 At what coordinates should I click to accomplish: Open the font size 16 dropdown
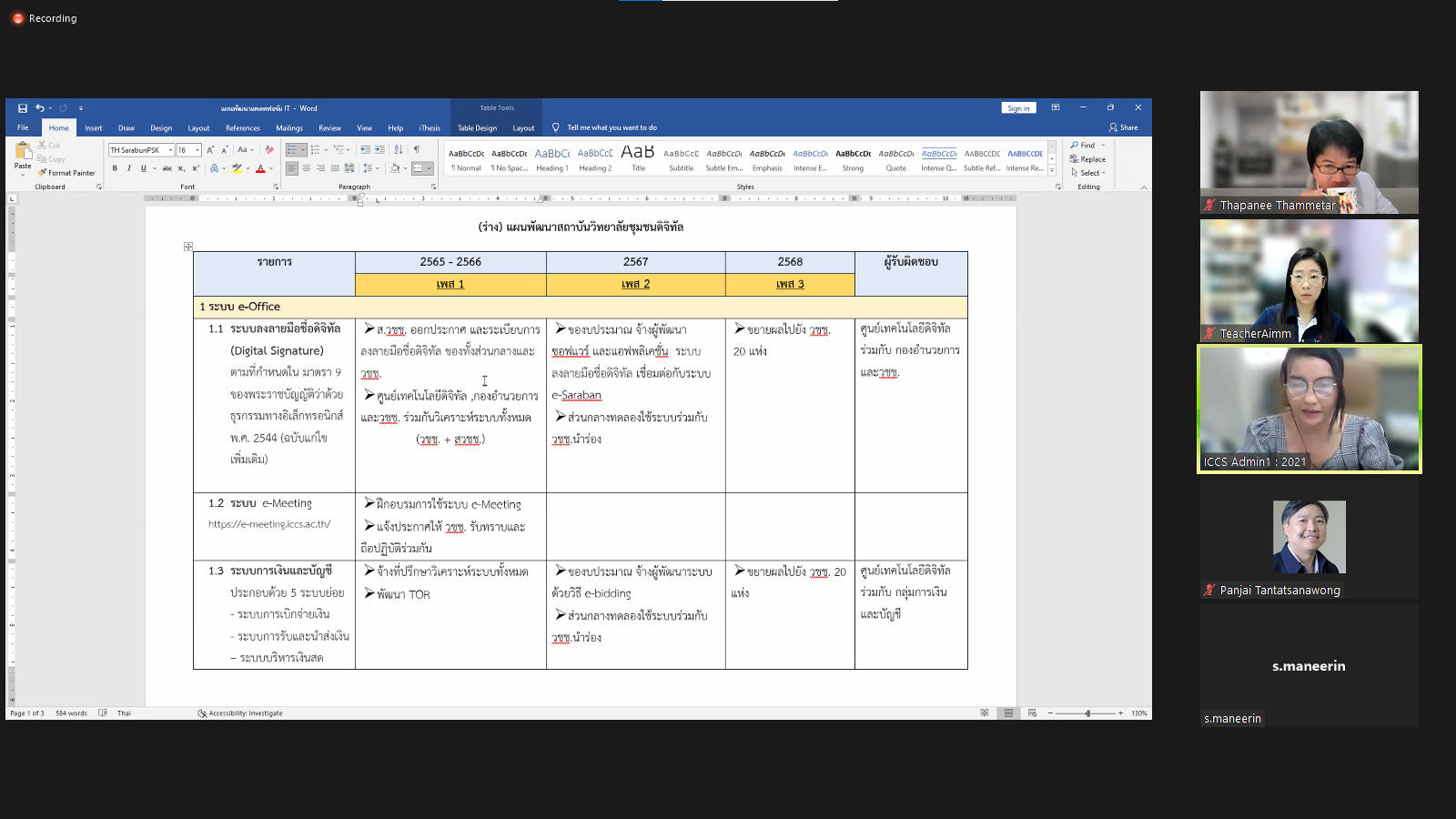197,150
